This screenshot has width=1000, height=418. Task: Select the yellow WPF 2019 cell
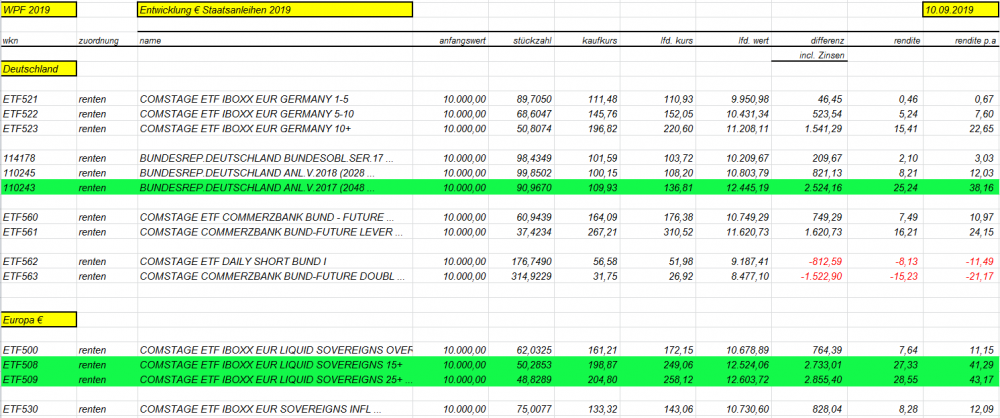37,10
